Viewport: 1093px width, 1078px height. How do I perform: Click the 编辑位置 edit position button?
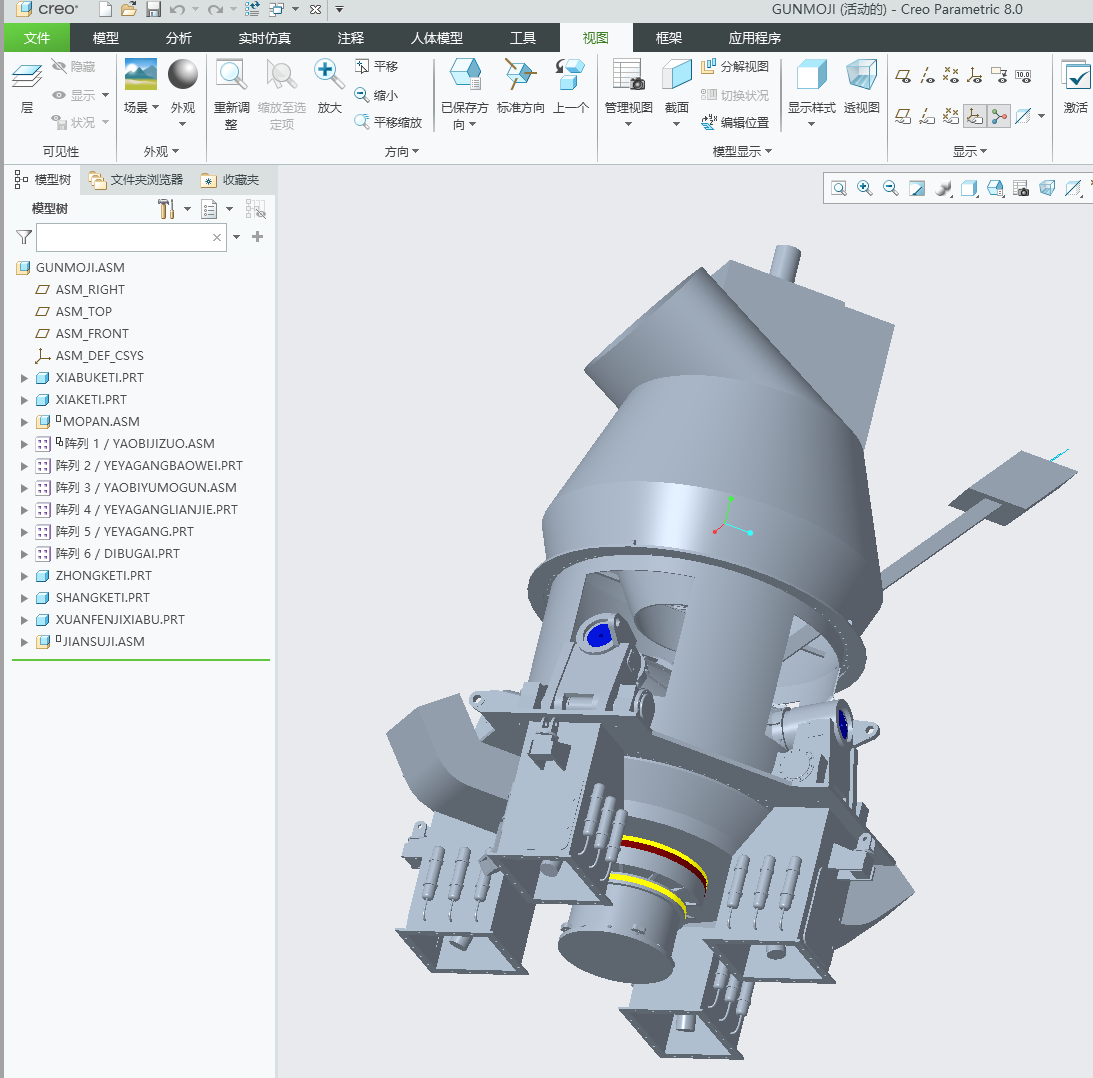[x=735, y=123]
